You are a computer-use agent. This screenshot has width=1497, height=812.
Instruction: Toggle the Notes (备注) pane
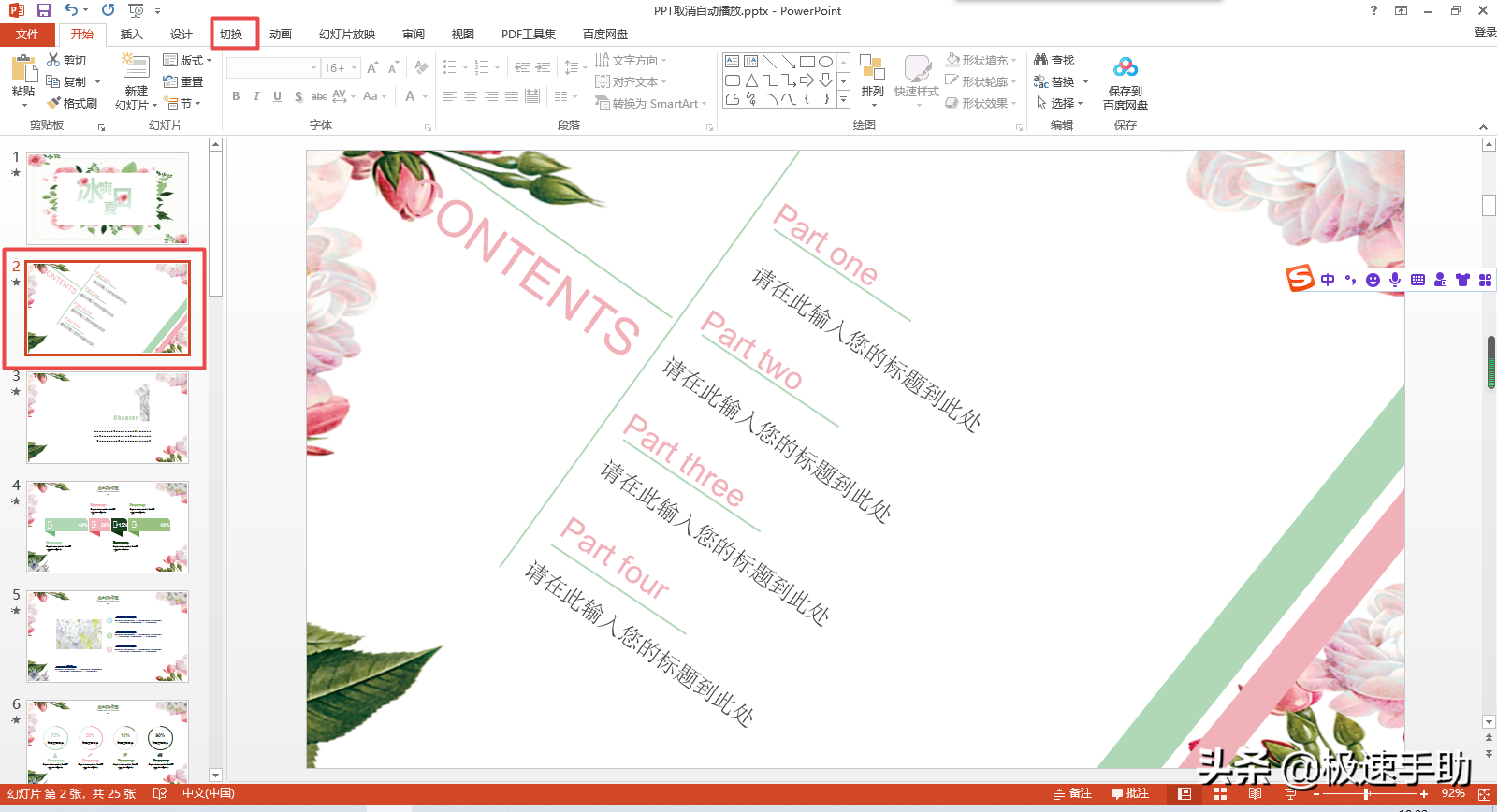1073,793
